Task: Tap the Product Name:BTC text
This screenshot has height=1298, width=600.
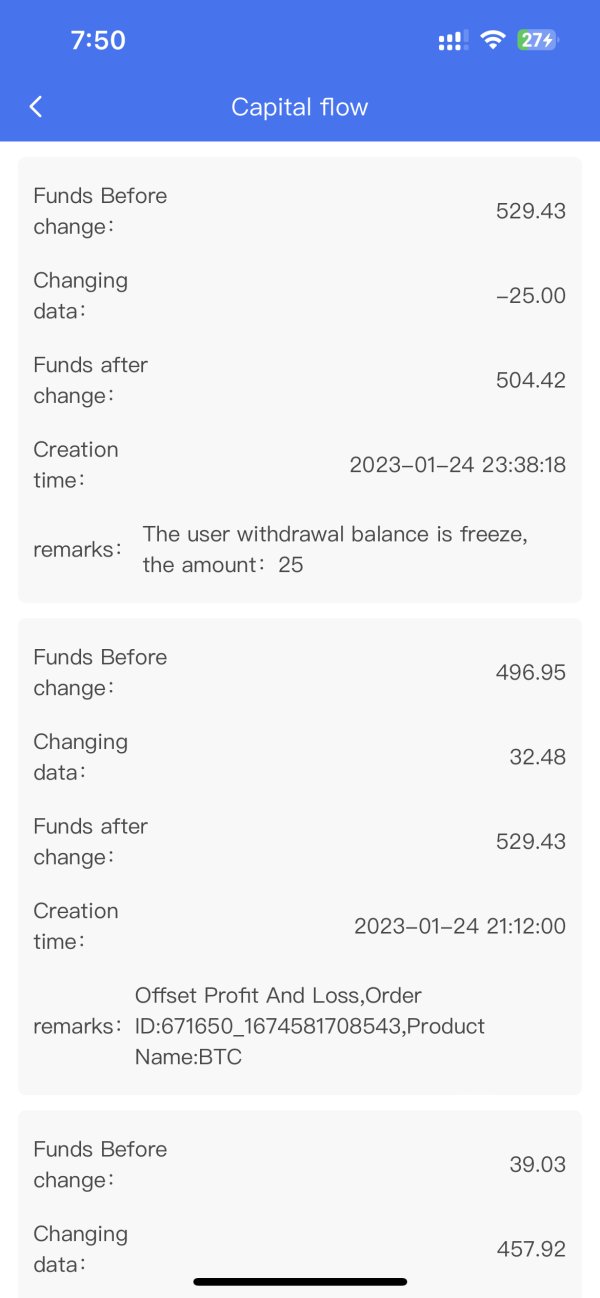Action: point(188,1056)
